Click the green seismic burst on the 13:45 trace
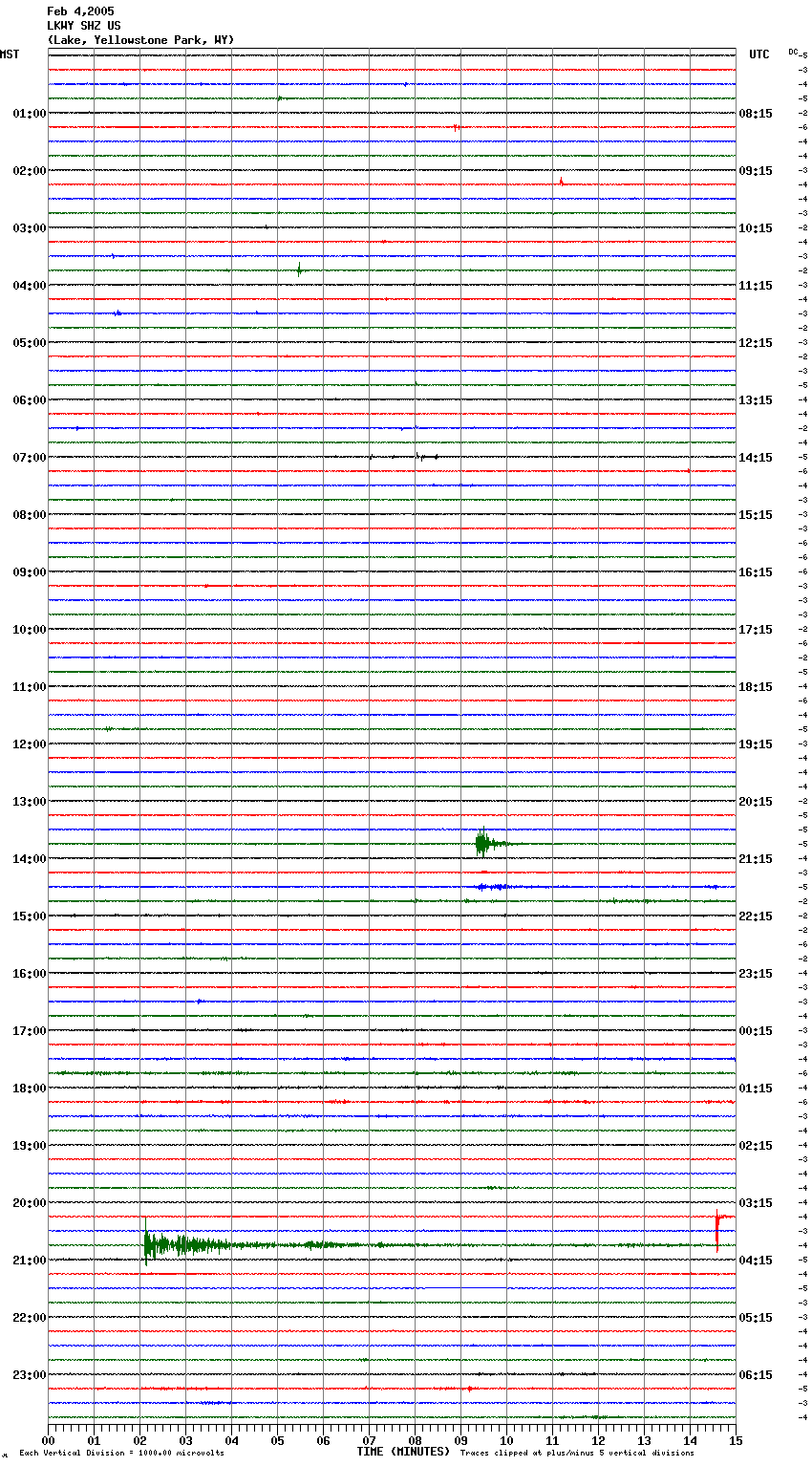 (484, 843)
